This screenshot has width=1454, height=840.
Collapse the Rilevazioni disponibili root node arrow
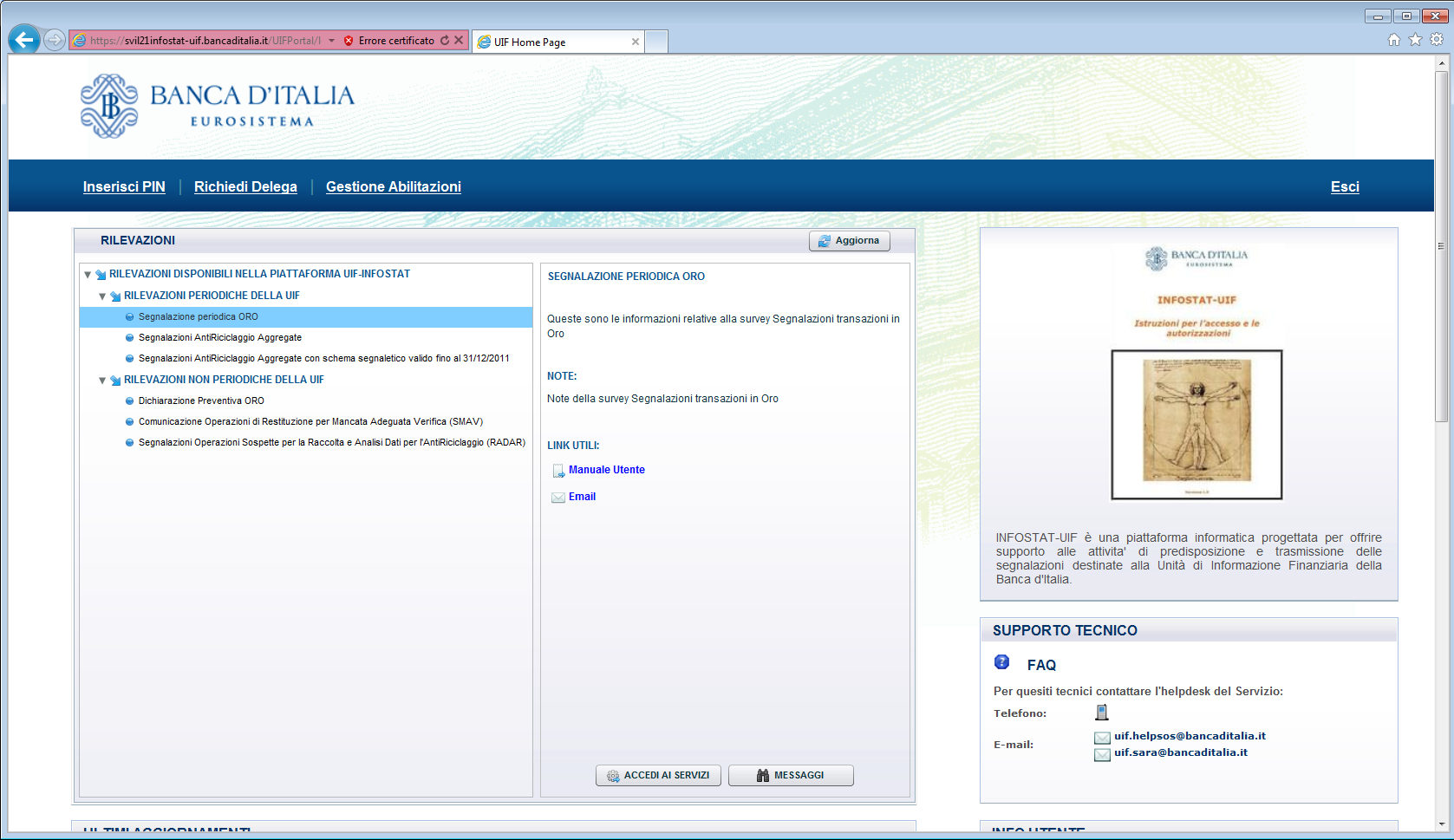(x=88, y=275)
